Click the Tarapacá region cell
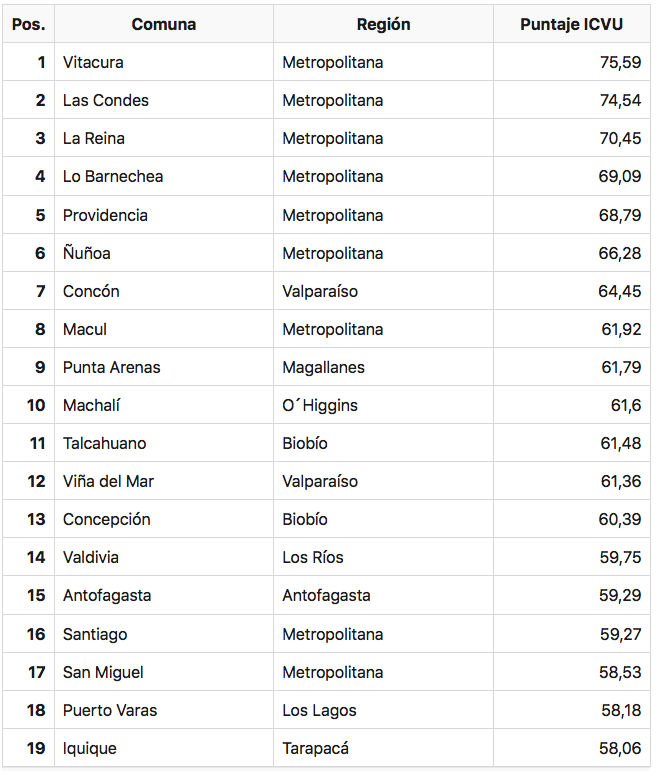The height and width of the screenshot is (771, 657). pos(383,748)
